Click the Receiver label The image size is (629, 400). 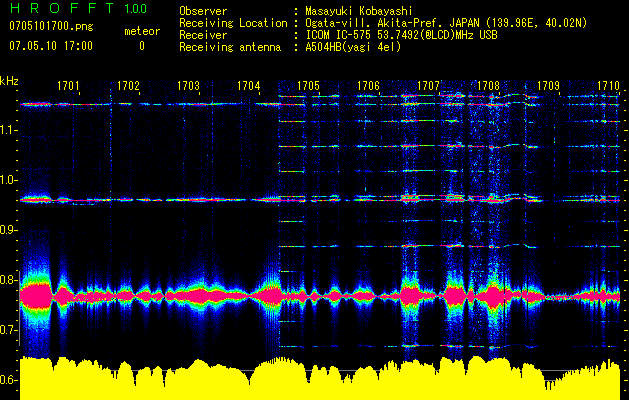(203, 35)
